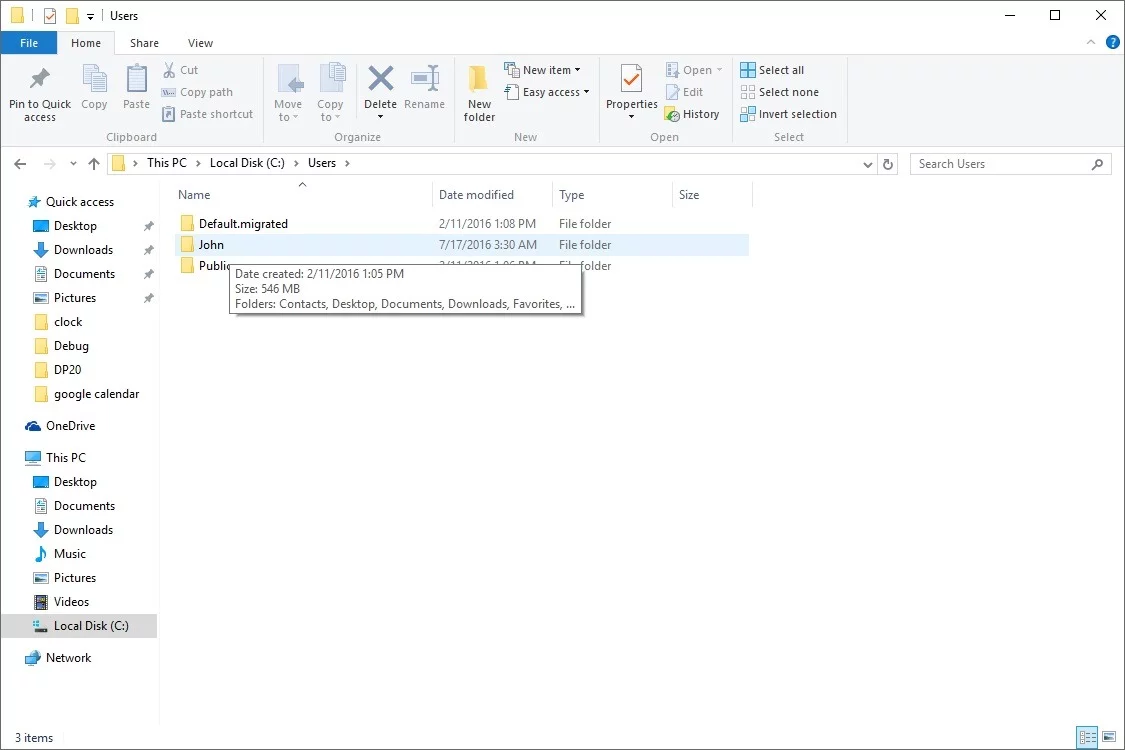Expand the address bar history dropdown
The width and height of the screenshot is (1125, 750).
tap(867, 164)
